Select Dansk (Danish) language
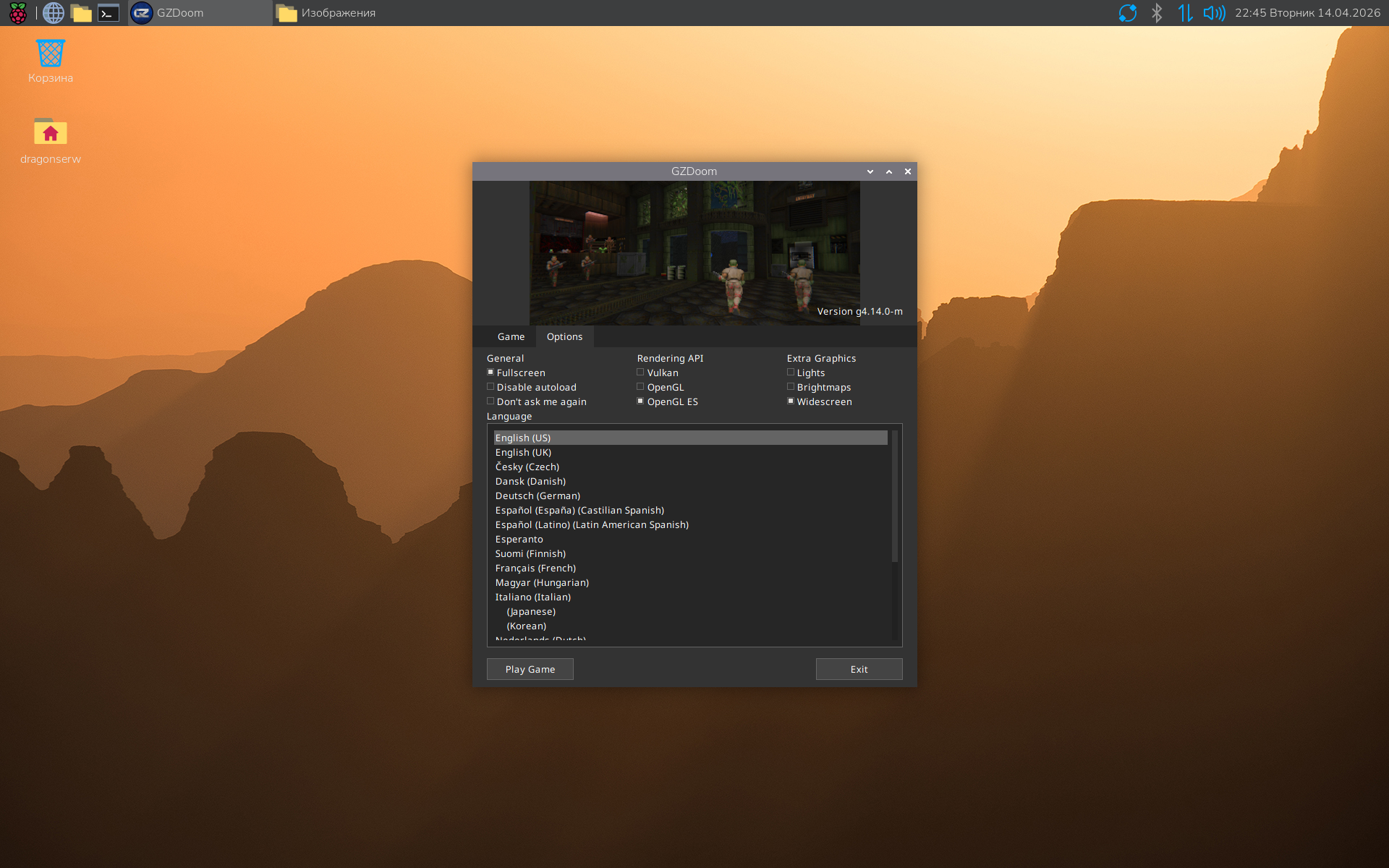 click(x=690, y=482)
